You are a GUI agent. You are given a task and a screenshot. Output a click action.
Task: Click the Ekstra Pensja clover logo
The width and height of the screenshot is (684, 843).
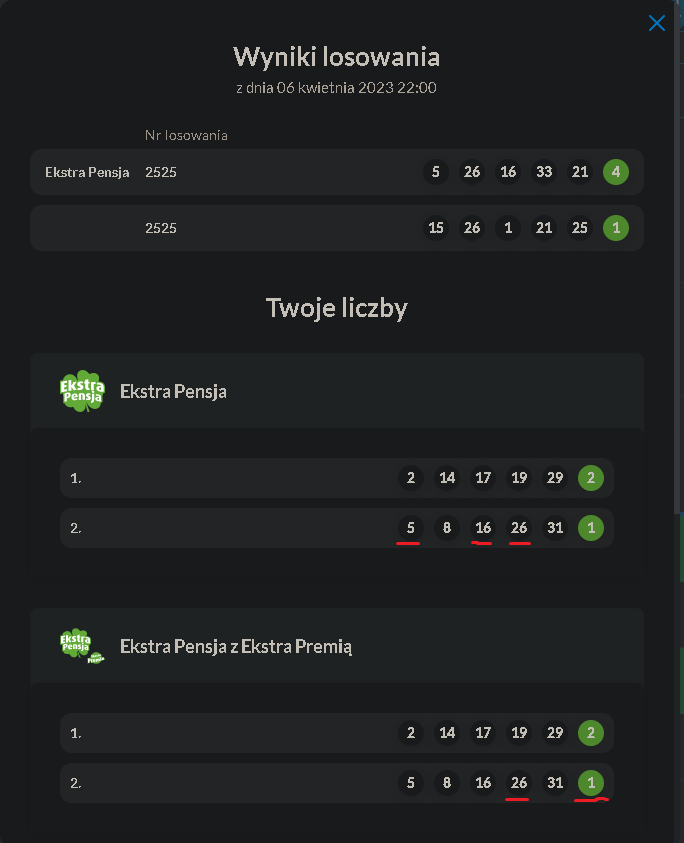click(82, 391)
